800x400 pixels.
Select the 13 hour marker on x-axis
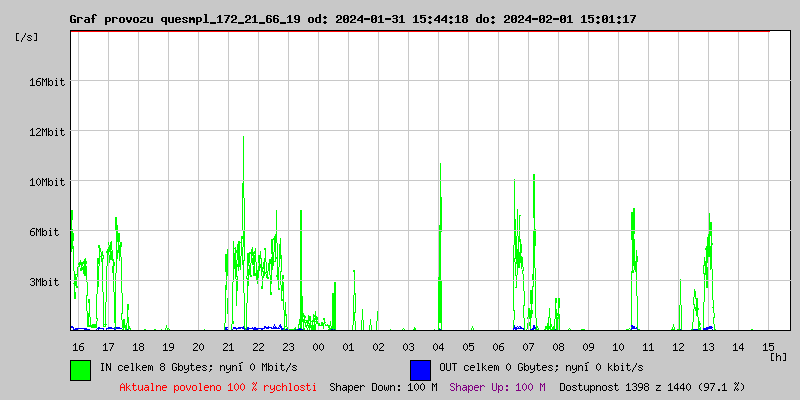tap(708, 346)
